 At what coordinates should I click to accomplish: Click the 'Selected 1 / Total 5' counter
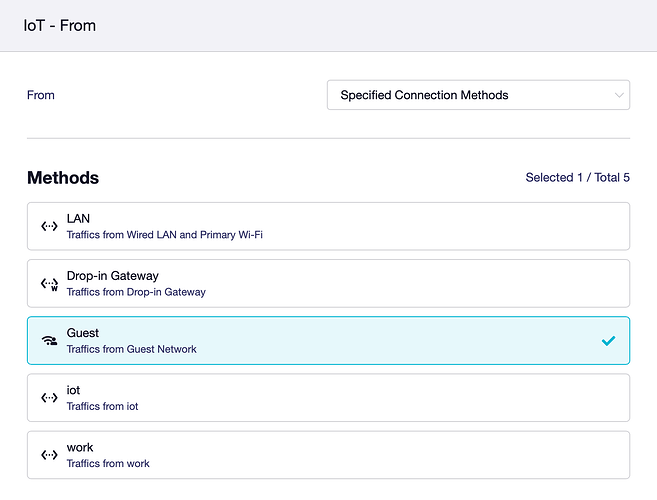(577, 178)
